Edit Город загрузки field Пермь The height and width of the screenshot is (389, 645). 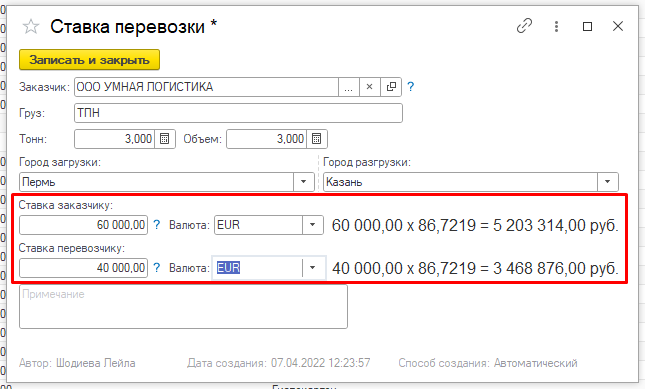(x=156, y=182)
